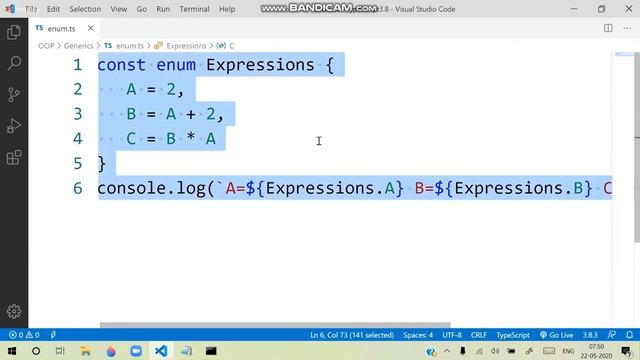Click Visual Studio Code taskbar icon
Image resolution: width=640 pixels, height=360 pixels.
pyautogui.click(x=161, y=351)
